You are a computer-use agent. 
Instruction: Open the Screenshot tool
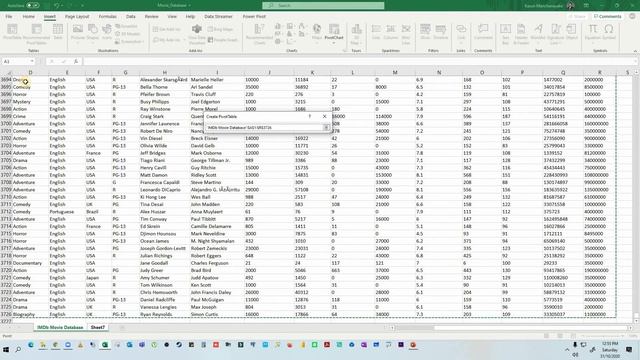point(129,42)
